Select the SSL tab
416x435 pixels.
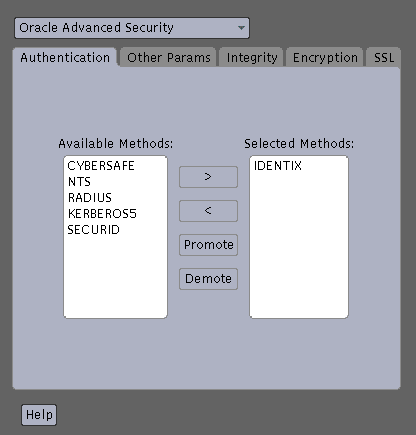click(384, 58)
